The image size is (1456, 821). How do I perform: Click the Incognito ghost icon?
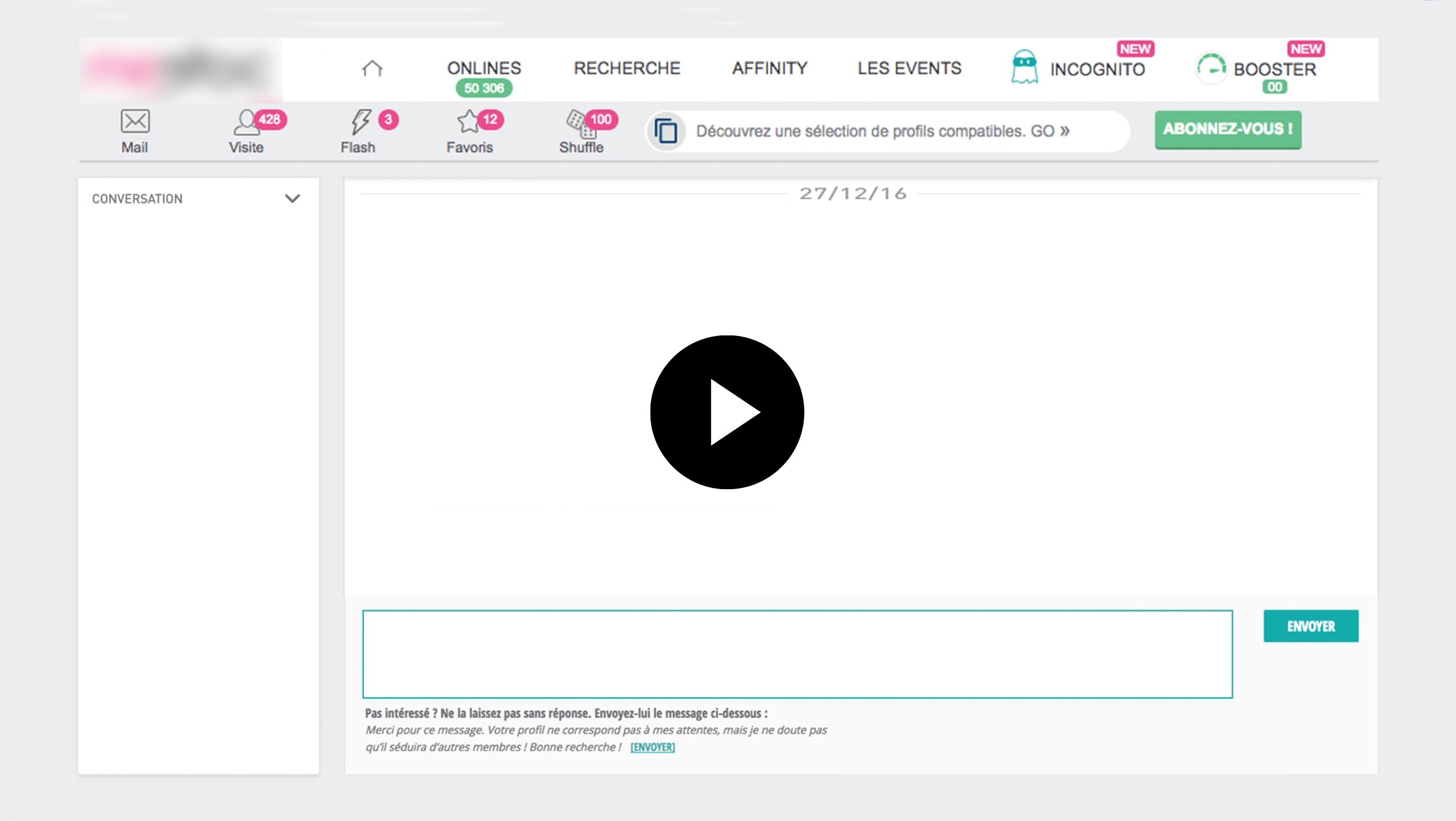(1024, 67)
